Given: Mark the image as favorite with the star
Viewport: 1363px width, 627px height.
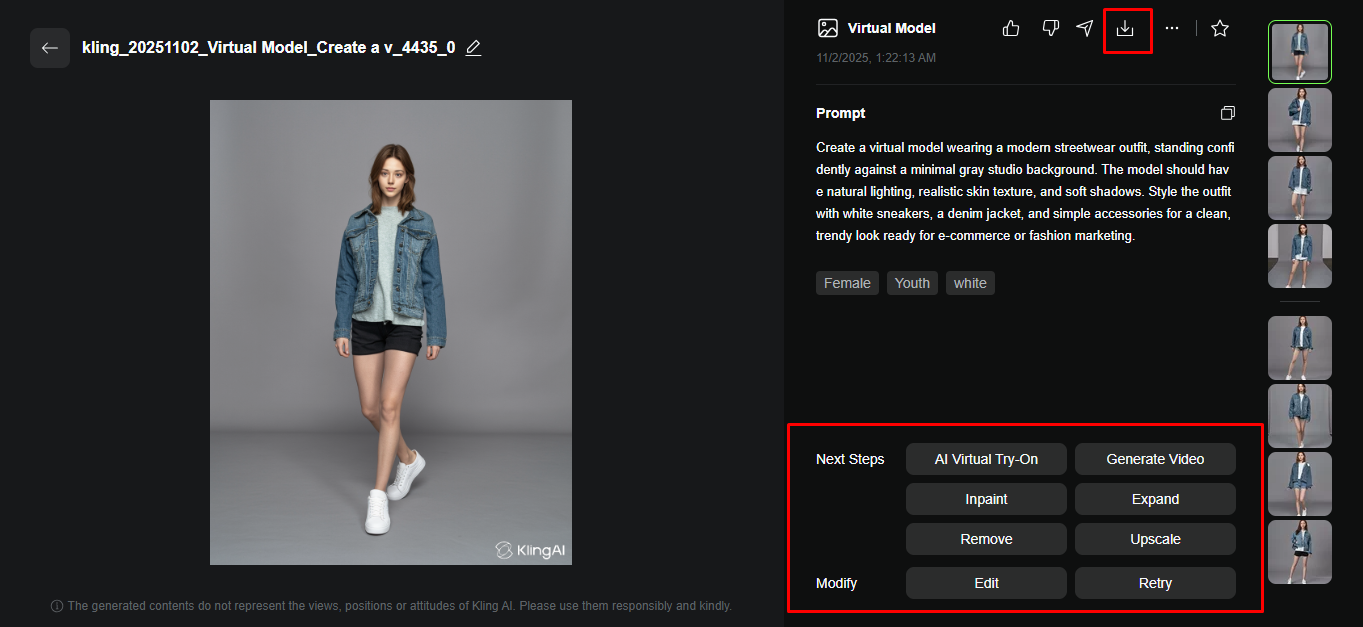Looking at the screenshot, I should 1220,28.
